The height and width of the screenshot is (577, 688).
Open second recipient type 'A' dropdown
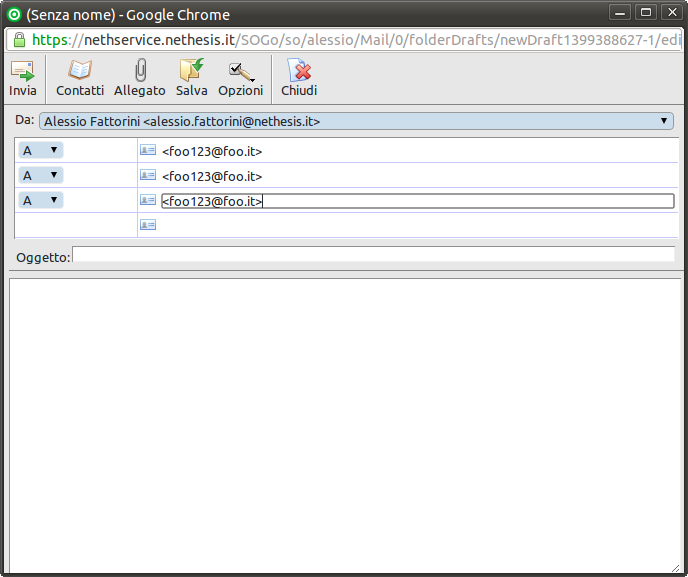click(x=40, y=175)
